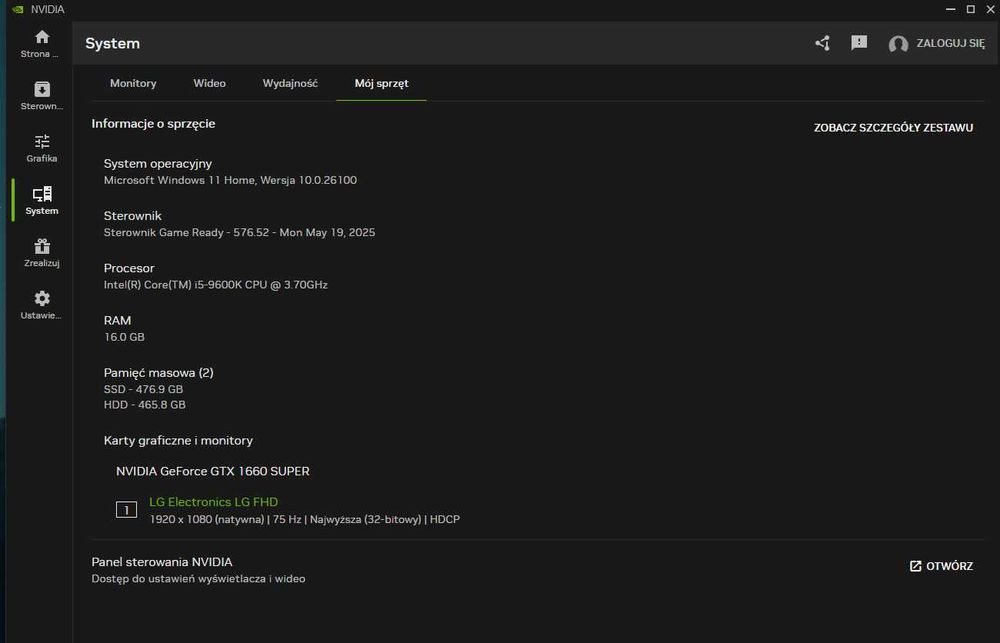1000x643 pixels.
Task: Click the NVIDIA logo in title bar
Action: pyautogui.click(x=18, y=10)
